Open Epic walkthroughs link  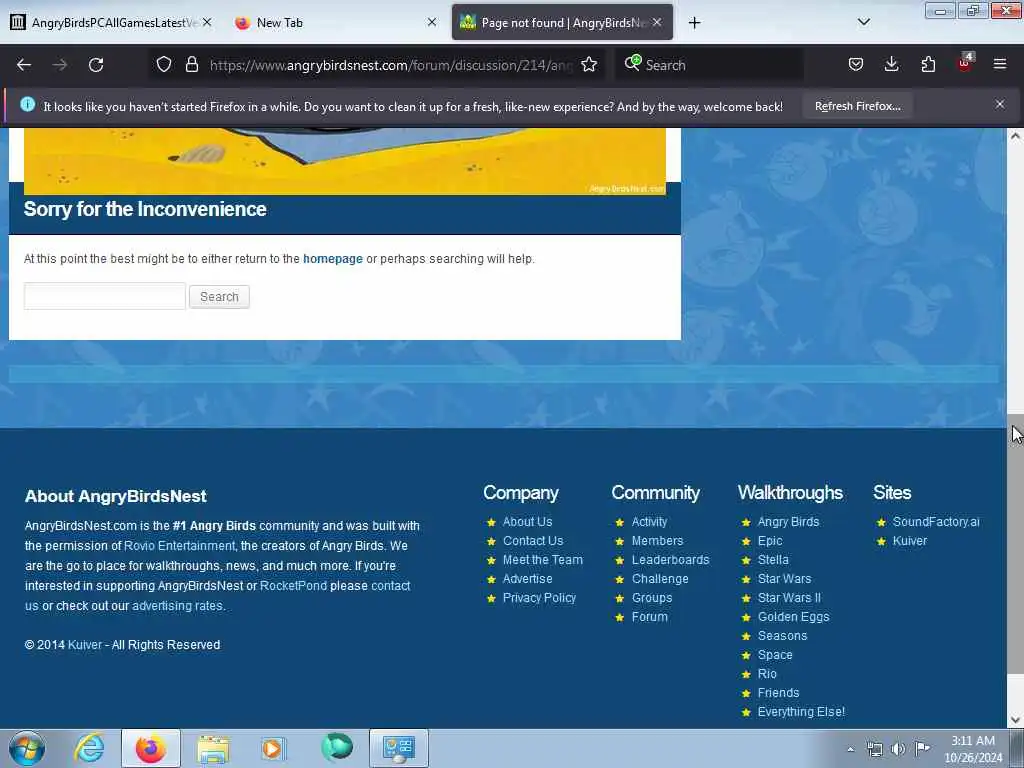[x=770, y=541]
